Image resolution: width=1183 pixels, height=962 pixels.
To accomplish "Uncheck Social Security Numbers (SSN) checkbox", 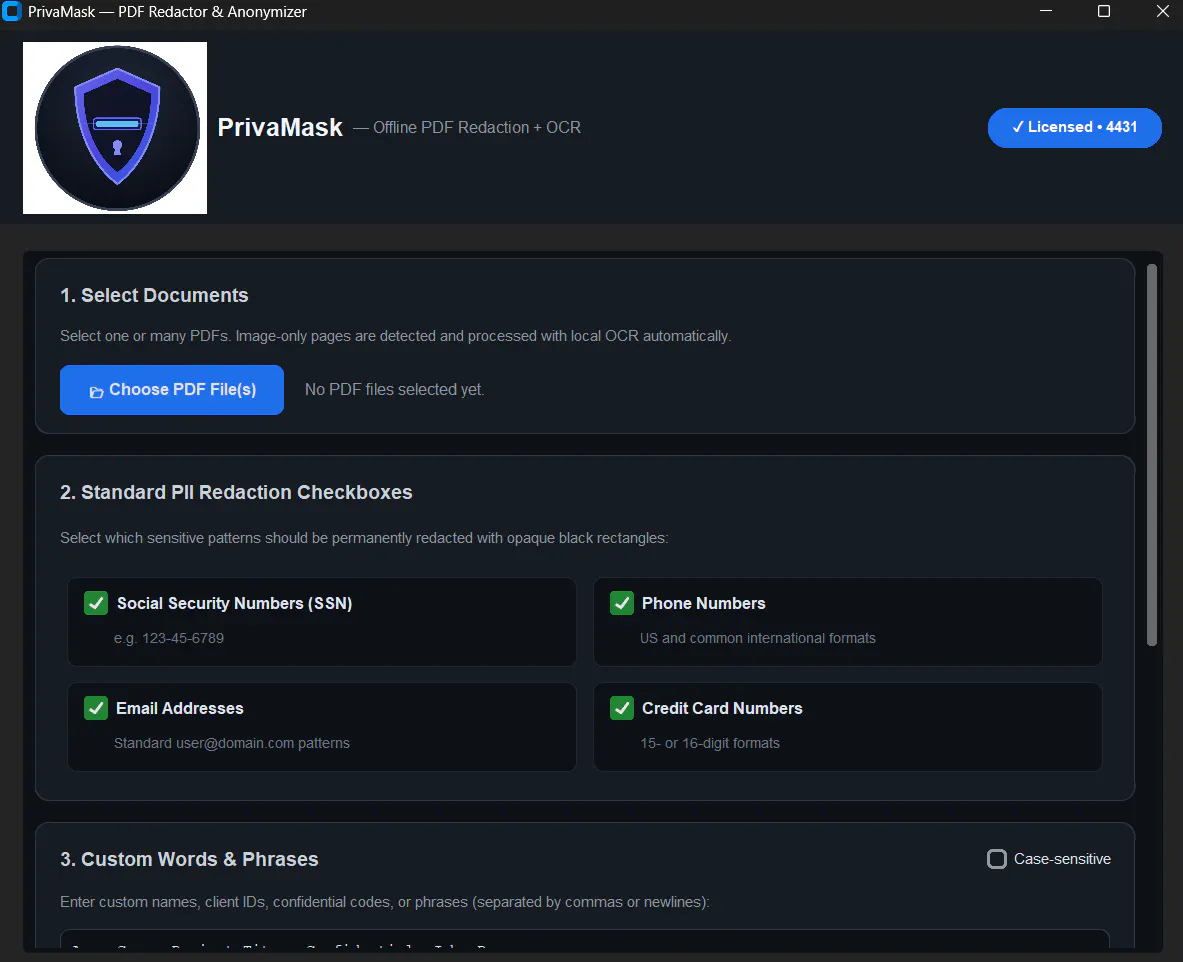I will point(96,603).
